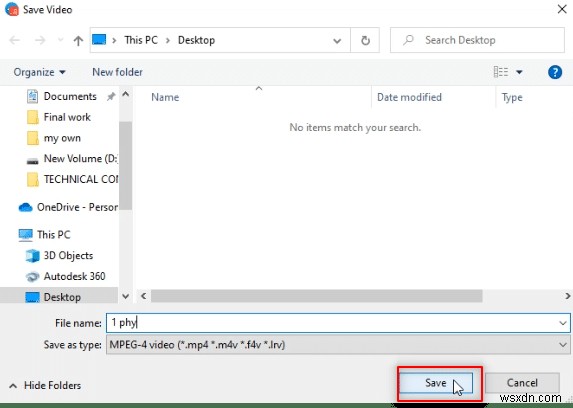The width and height of the screenshot is (573, 408).
Task: Open the view options dropdown arrow
Action: [x=519, y=72]
